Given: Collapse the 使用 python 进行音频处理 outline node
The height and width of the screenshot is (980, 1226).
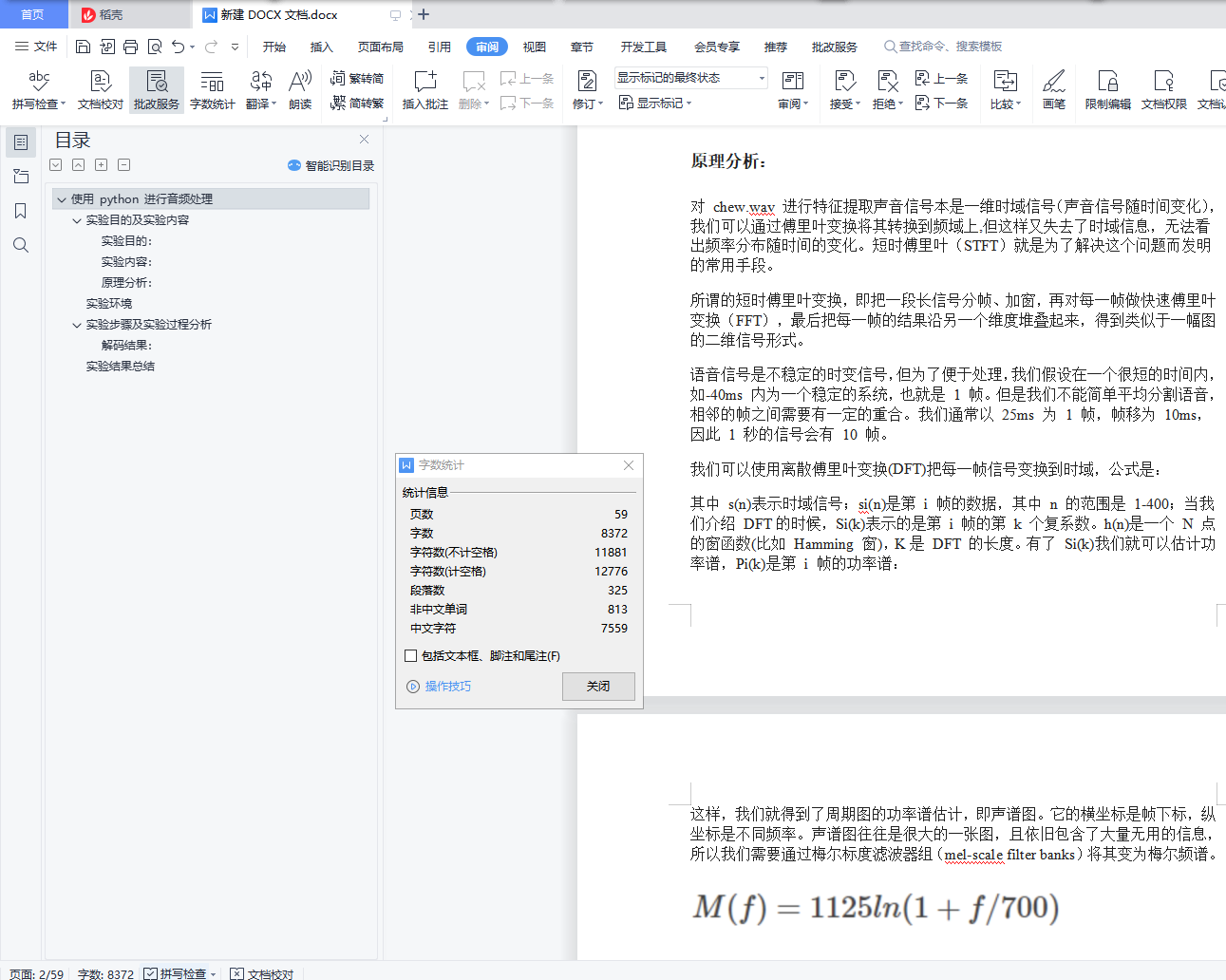Looking at the screenshot, I should (61, 199).
